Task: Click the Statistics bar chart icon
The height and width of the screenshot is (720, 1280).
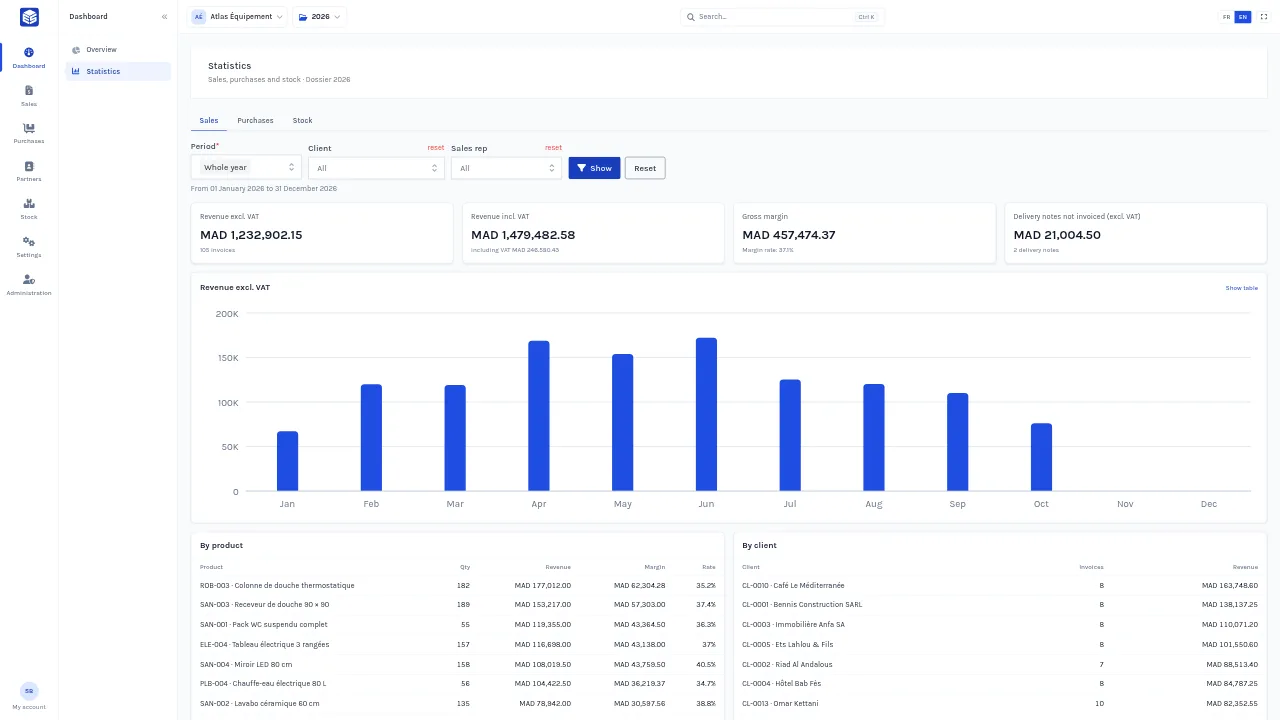Action: click(x=76, y=72)
